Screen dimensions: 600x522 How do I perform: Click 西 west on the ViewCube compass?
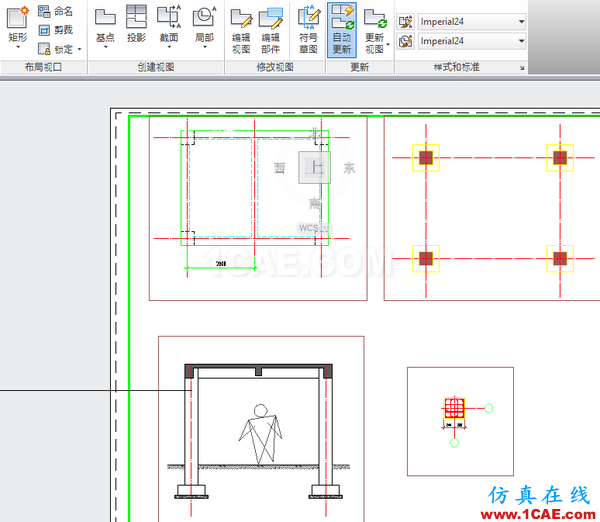point(280,168)
